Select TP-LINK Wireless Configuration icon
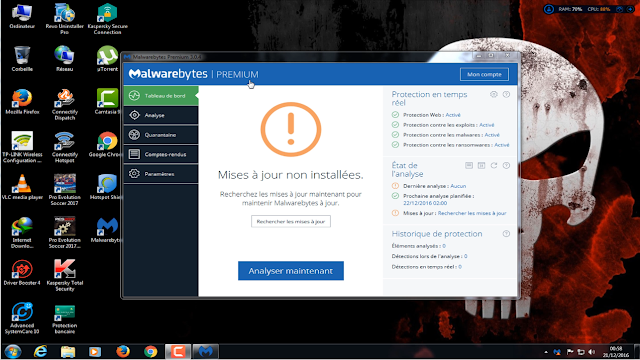Image resolution: width=640 pixels, height=360 pixels. [22, 147]
